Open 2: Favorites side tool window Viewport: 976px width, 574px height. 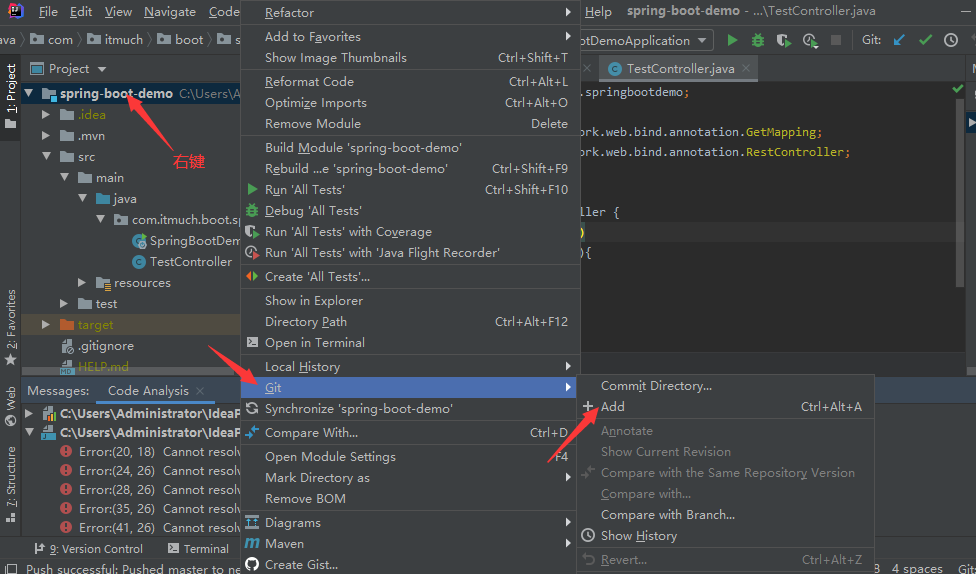pos(11,327)
